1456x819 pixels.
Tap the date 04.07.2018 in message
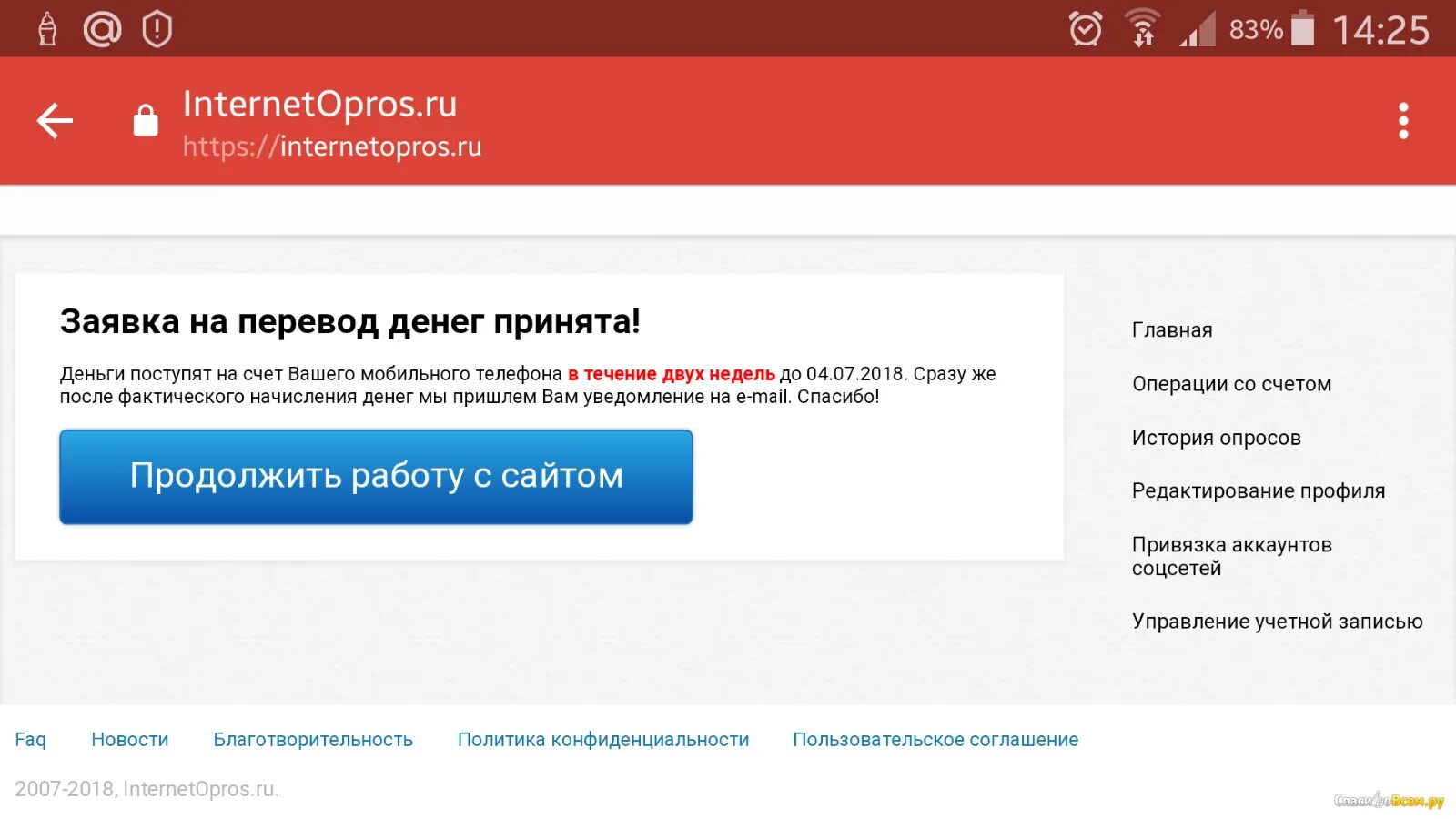point(854,374)
